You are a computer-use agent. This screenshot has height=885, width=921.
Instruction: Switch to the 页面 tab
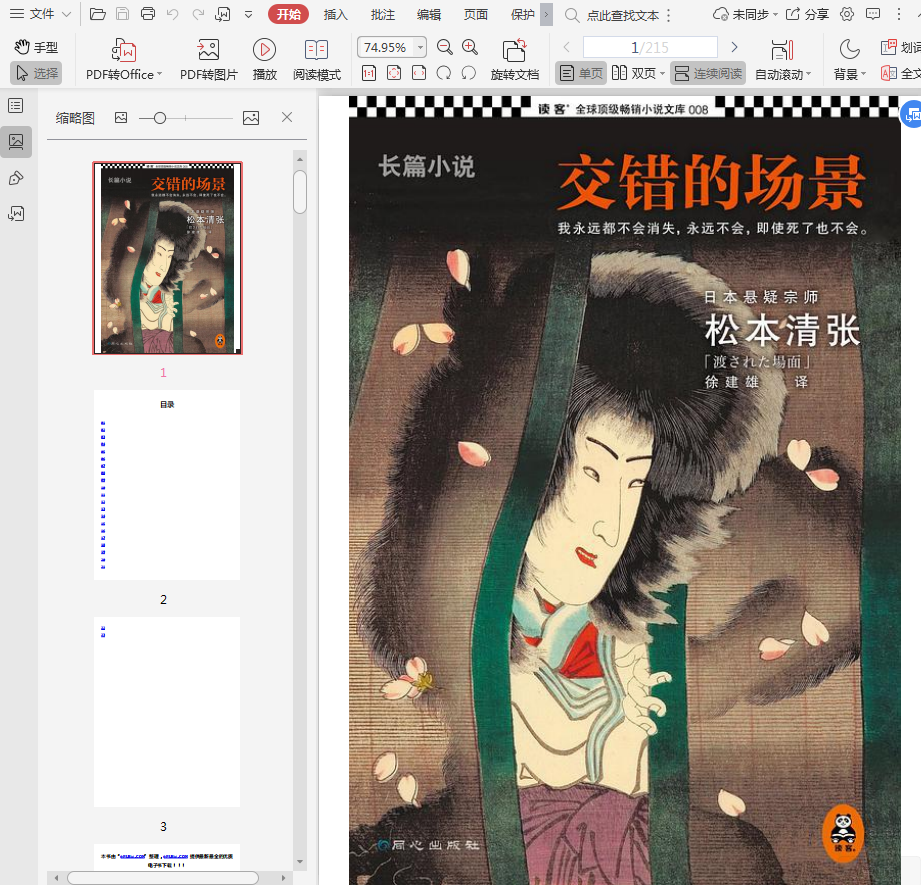coord(476,14)
